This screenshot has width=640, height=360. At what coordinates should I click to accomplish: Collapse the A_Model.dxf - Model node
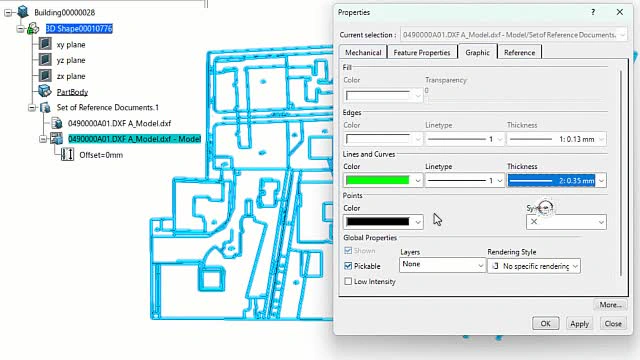pyautogui.click(x=43, y=139)
